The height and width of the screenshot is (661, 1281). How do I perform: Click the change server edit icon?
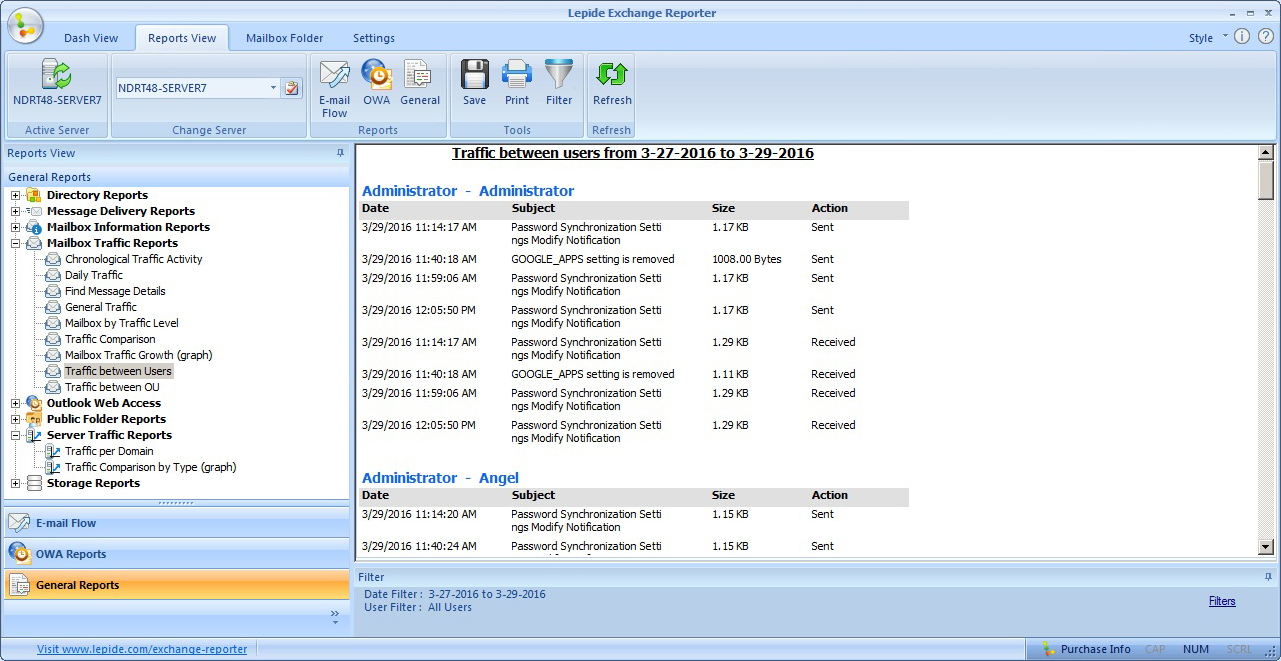pos(291,88)
